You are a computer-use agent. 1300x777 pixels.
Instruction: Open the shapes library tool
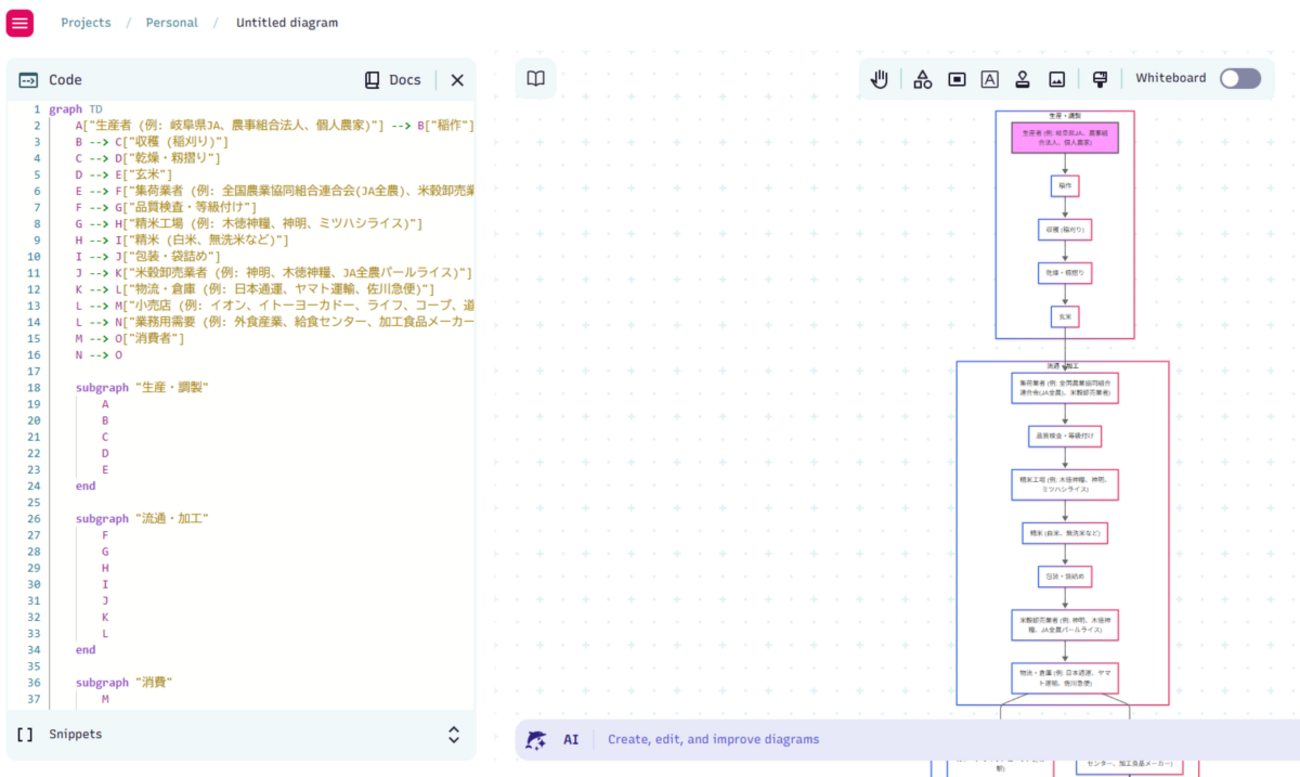(922, 78)
